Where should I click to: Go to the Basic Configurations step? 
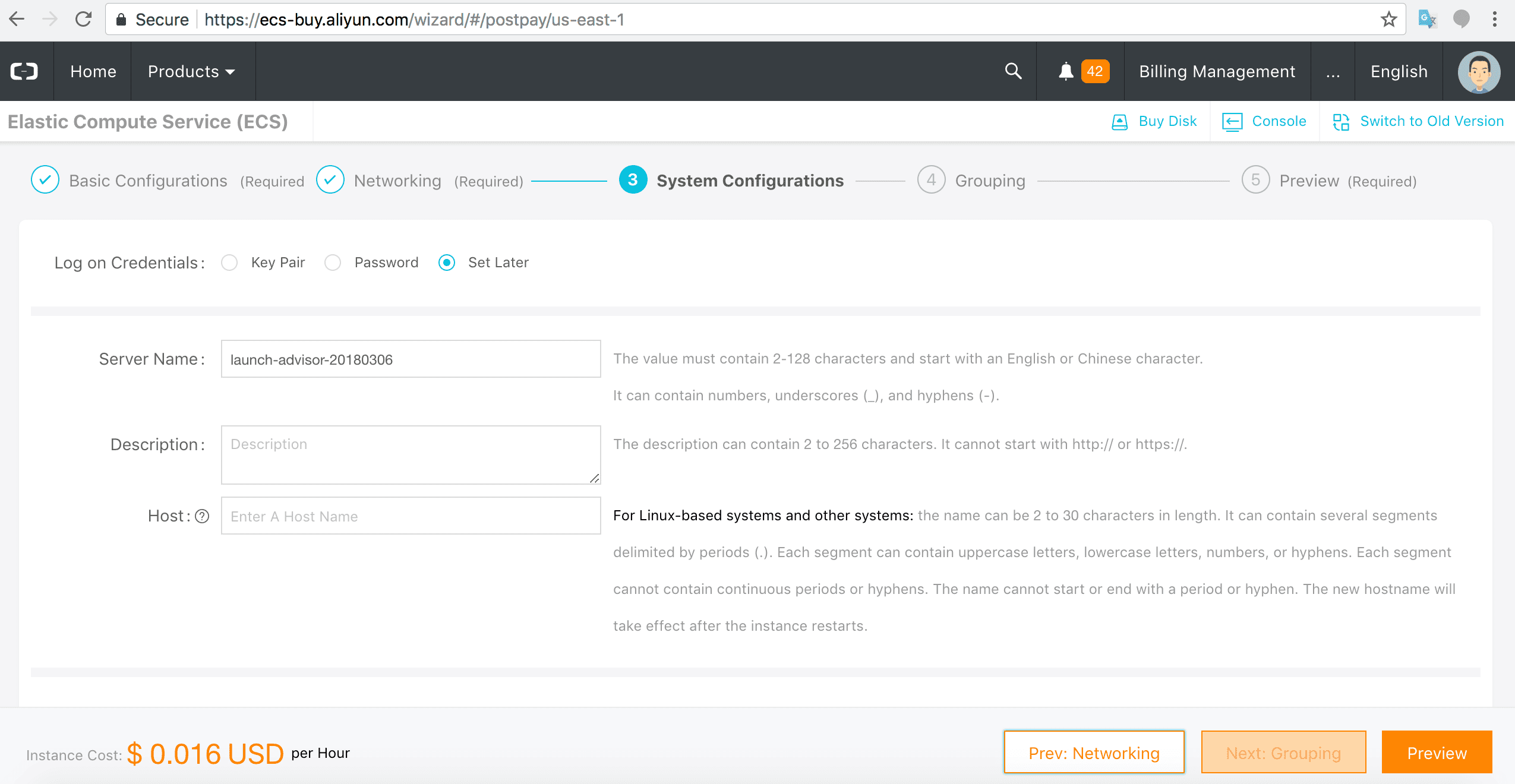coord(148,181)
